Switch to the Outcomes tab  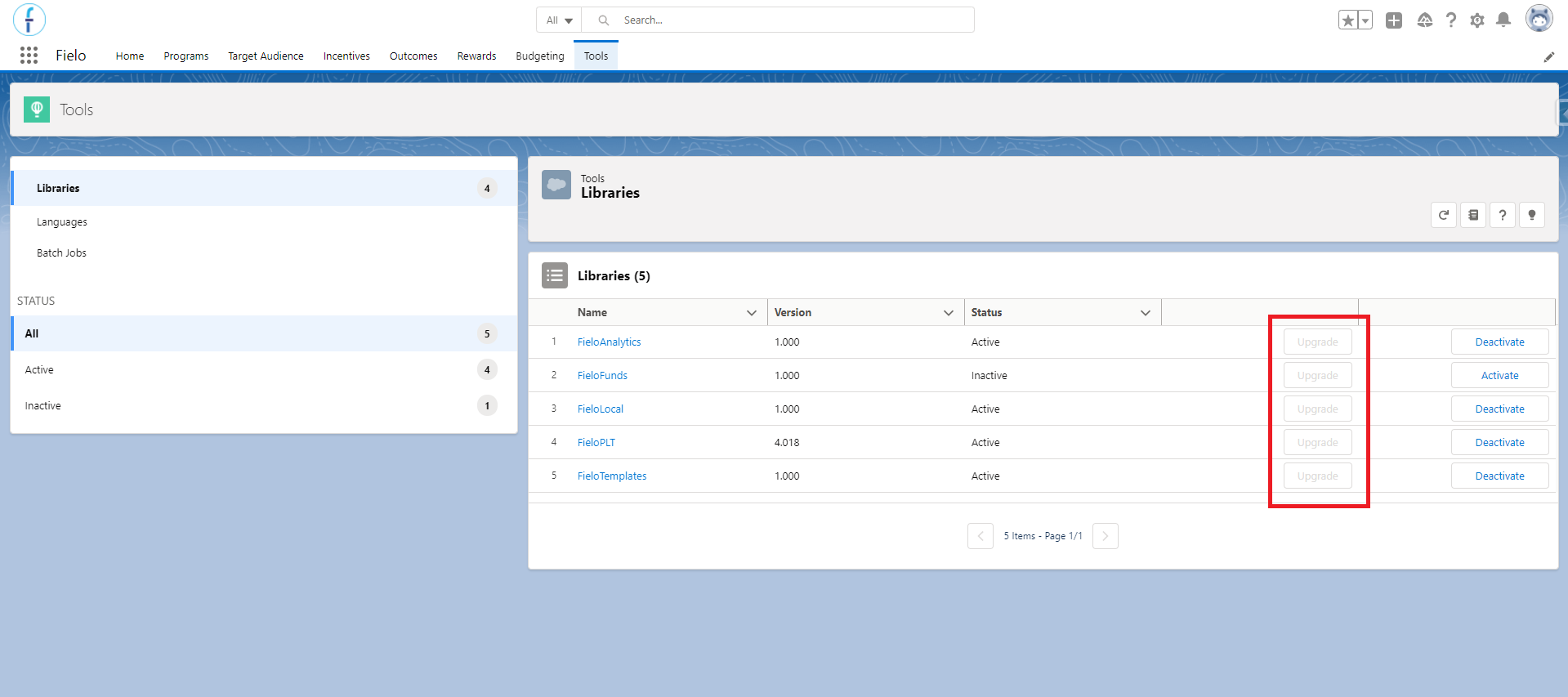click(x=413, y=56)
